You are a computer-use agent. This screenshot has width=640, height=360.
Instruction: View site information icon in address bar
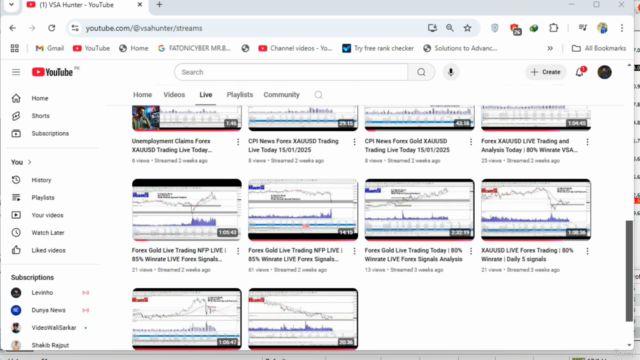pos(75,28)
